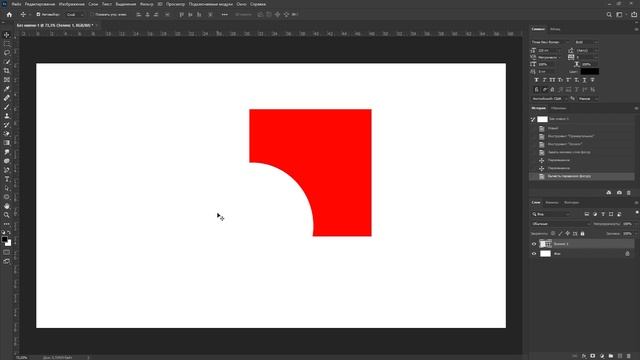This screenshot has height=360, width=640.
Task: Toggle lock image pixels brush icon
Action: (x=560, y=233)
